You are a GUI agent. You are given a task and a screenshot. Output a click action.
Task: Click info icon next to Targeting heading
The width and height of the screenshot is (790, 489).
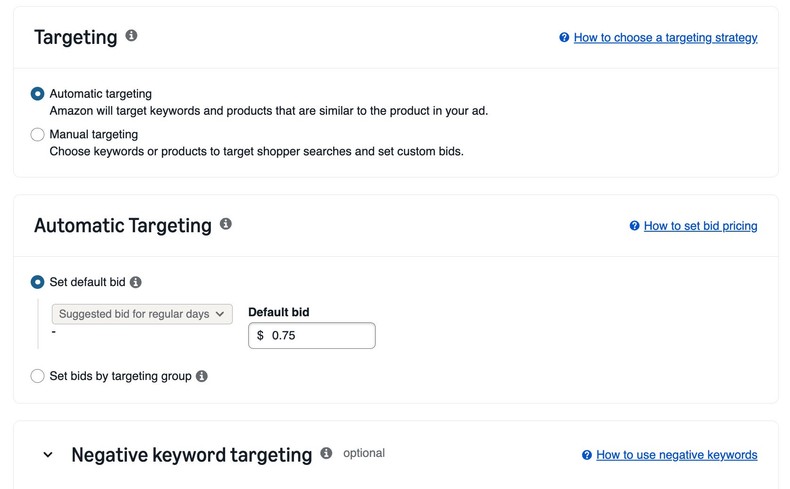pyautogui.click(x=131, y=36)
